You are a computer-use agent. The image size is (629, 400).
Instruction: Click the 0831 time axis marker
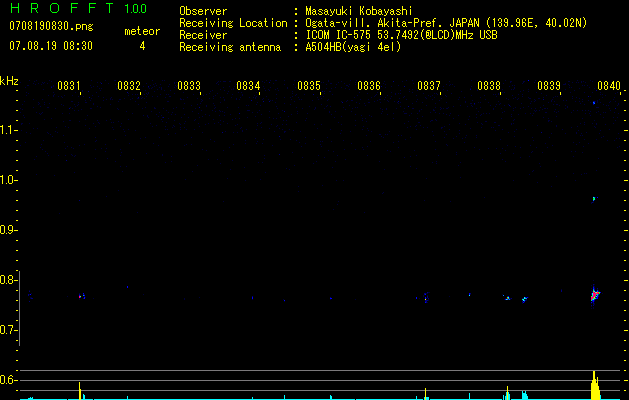tap(69, 86)
